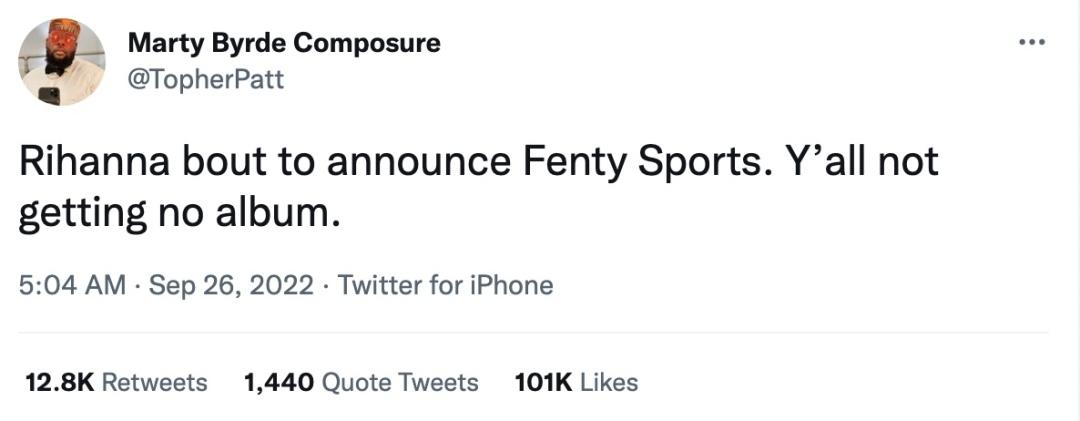Click the 12.8K retweet count number
This screenshot has width=1080, height=421.
click(57, 382)
